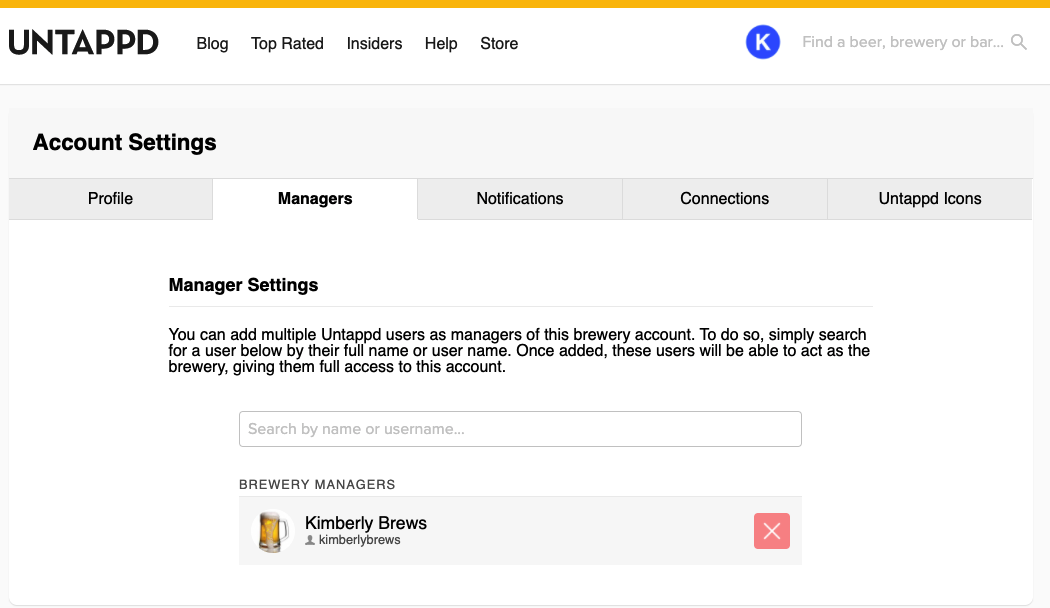Click the beer mug profile picture
Image resolution: width=1050 pixels, height=608 pixels.
270,531
